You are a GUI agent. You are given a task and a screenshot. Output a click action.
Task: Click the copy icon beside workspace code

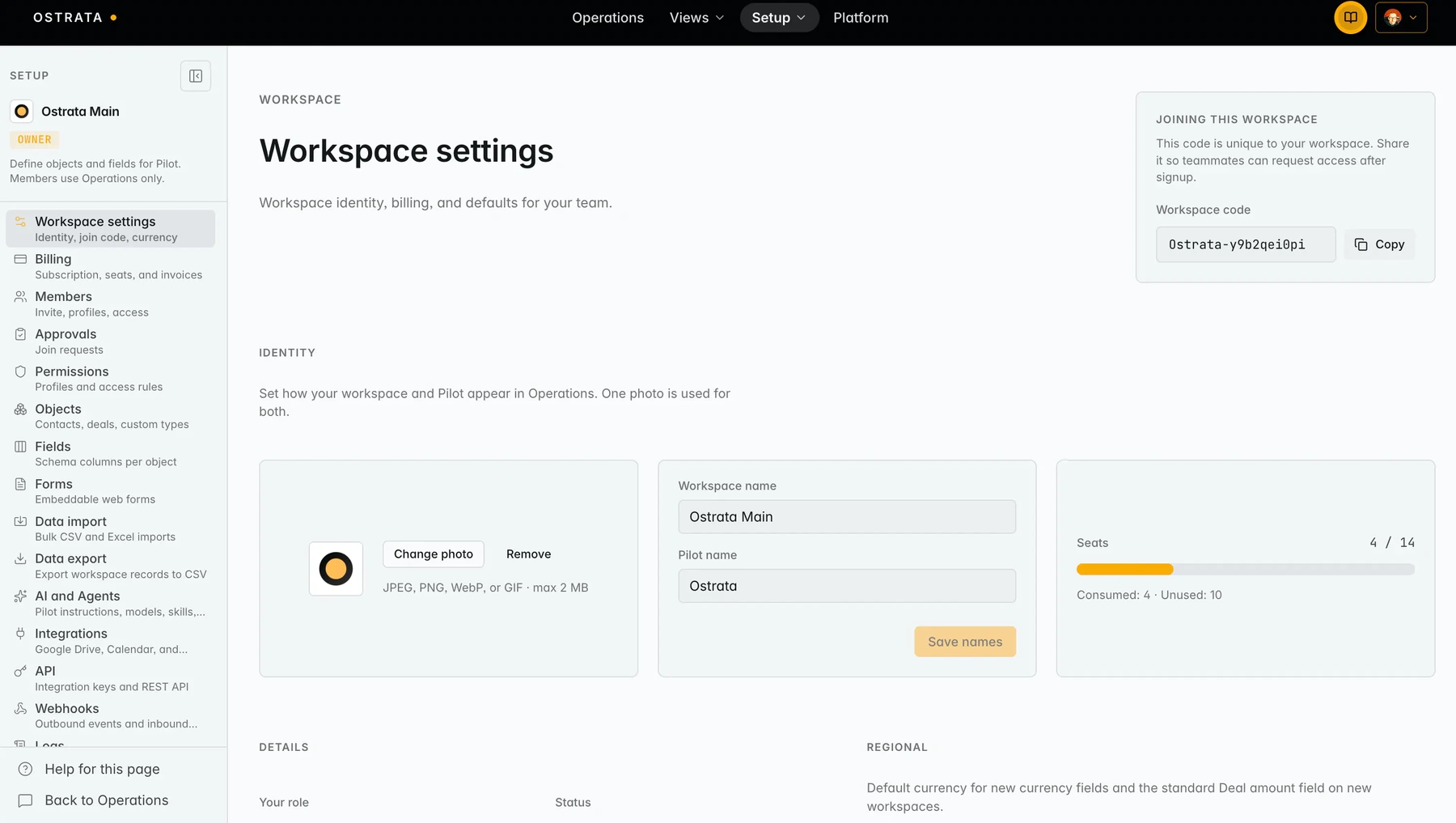[x=1361, y=244]
